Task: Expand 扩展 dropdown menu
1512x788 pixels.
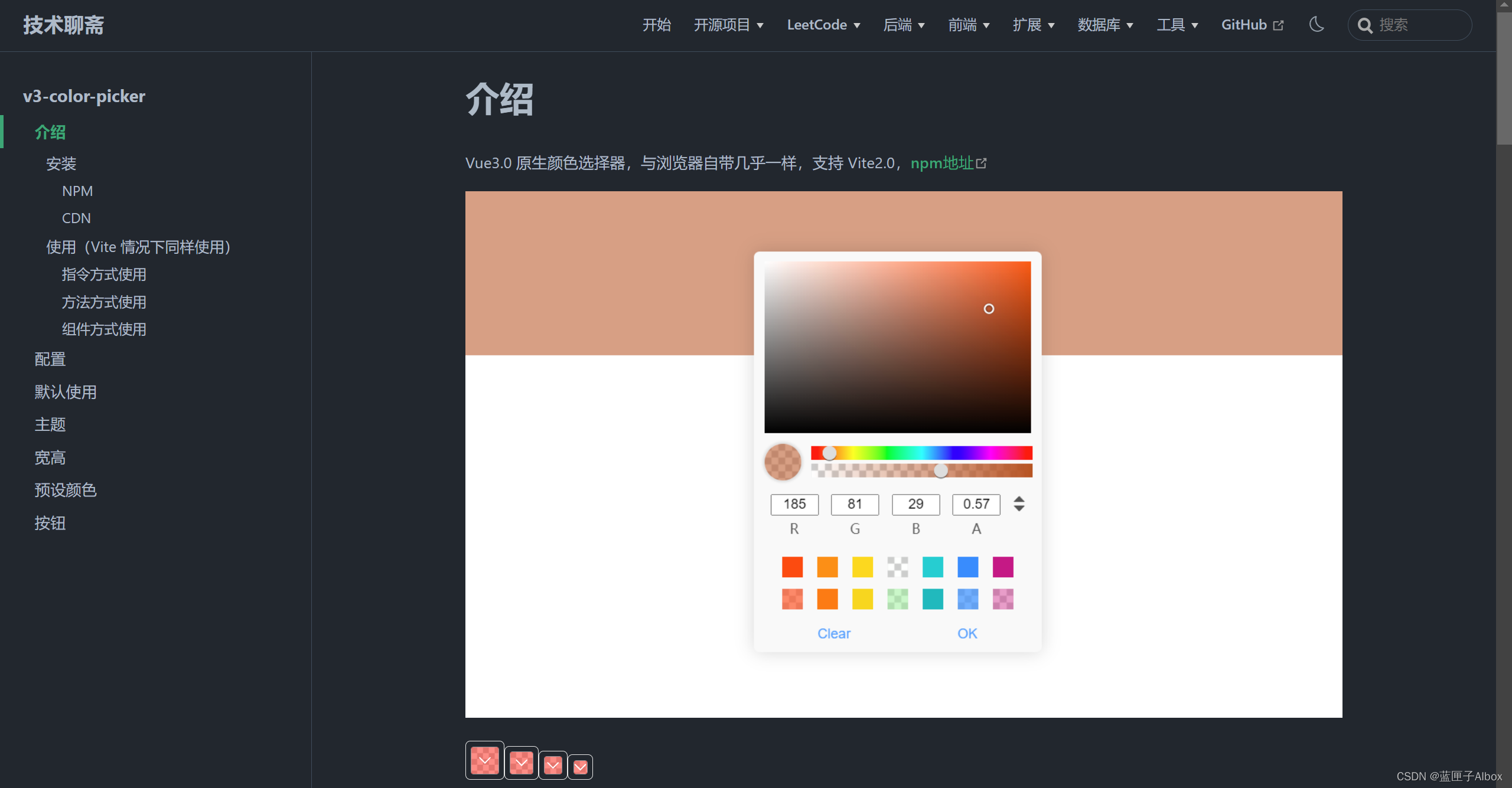Action: [1034, 25]
